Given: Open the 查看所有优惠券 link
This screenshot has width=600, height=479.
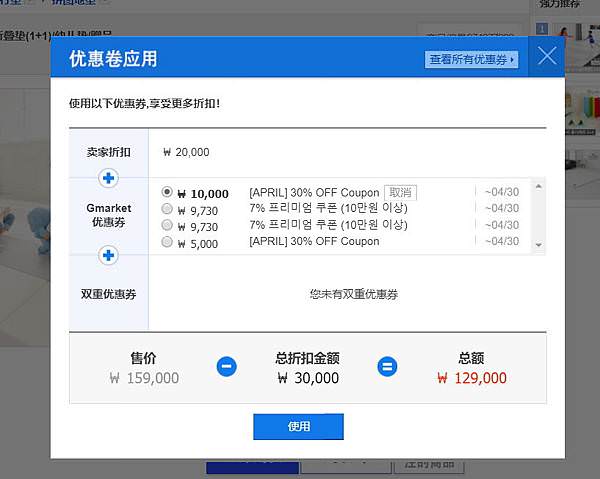Looking at the screenshot, I should (471, 60).
